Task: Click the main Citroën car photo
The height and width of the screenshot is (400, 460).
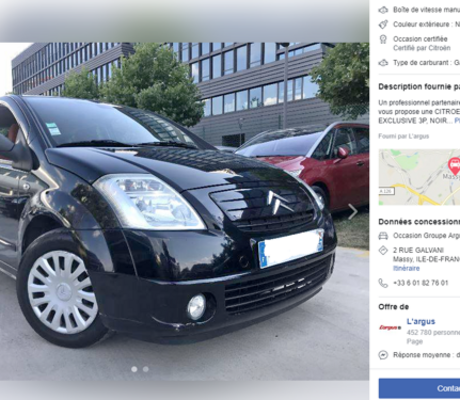Action: tap(184, 211)
